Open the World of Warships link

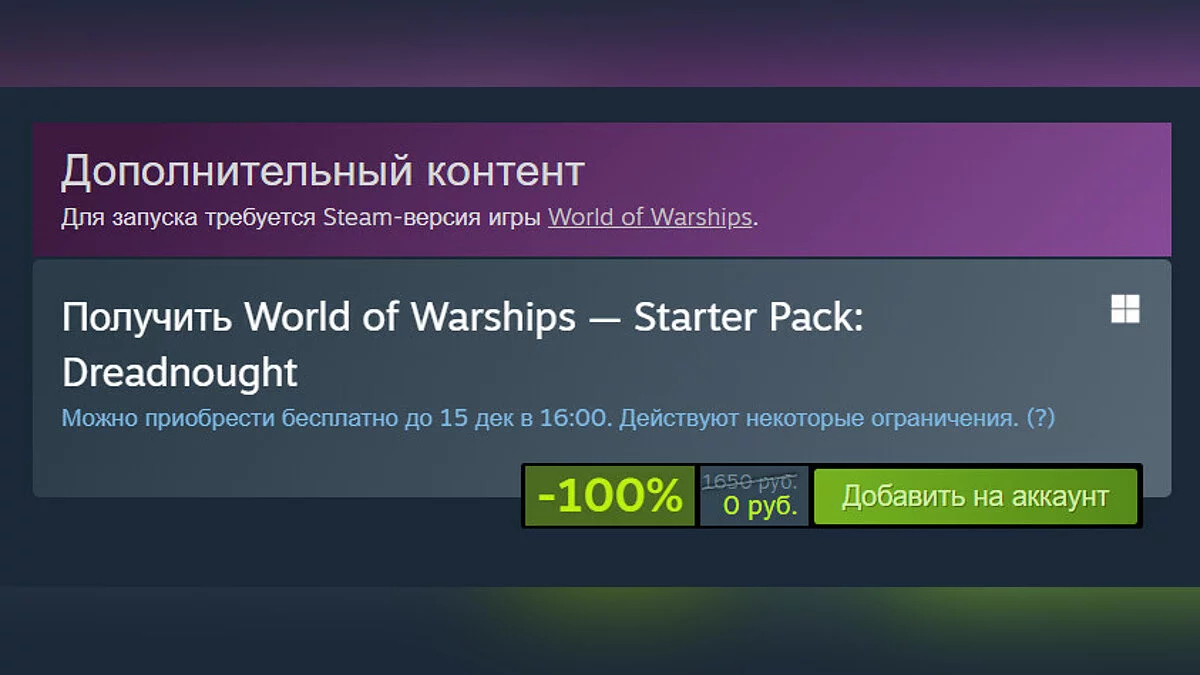tap(650, 217)
